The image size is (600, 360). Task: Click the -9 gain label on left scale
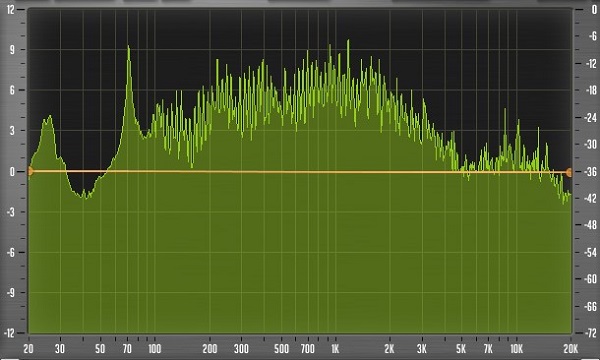pyautogui.click(x=10, y=293)
